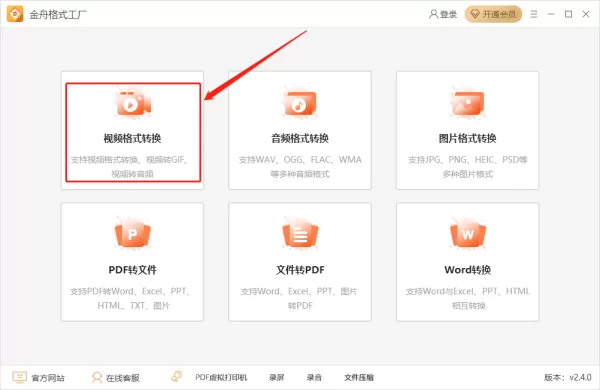Open the 在线客服 link
600x390 pixels.
click(122, 378)
